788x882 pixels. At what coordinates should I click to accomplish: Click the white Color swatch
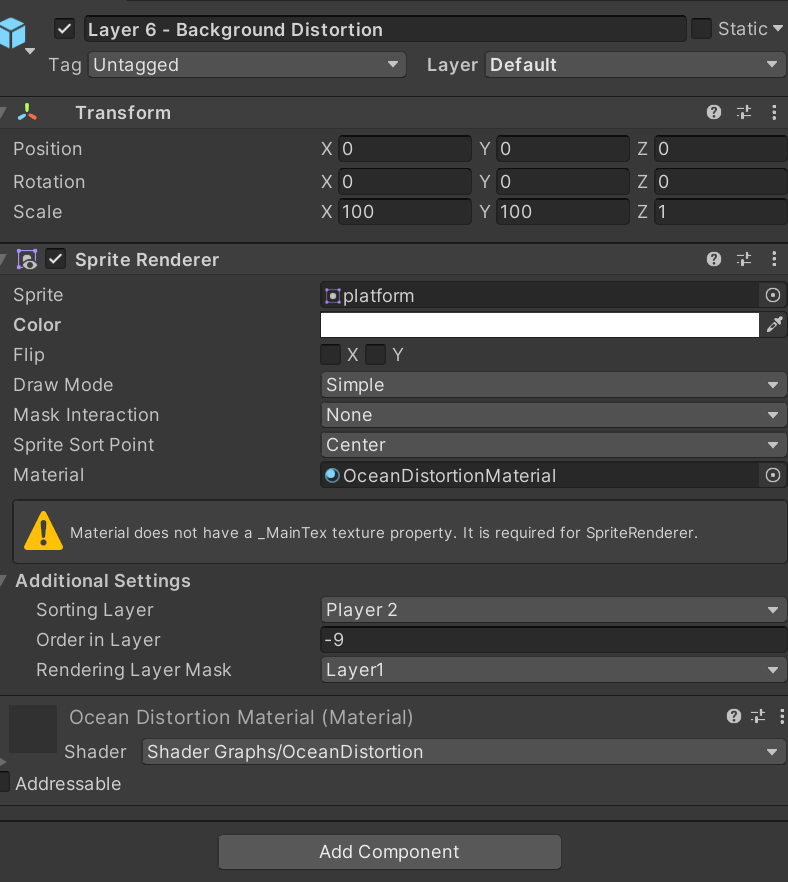(x=540, y=324)
